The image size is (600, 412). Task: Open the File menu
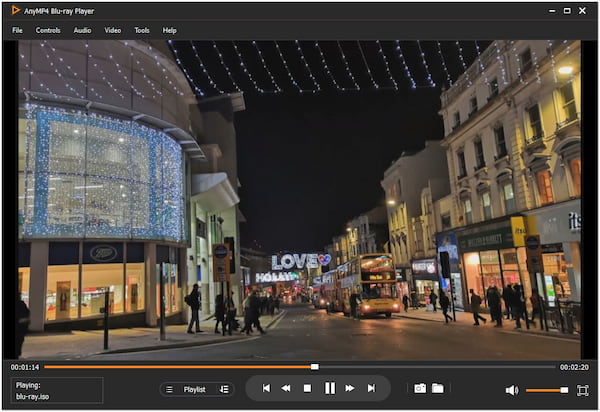click(x=17, y=30)
